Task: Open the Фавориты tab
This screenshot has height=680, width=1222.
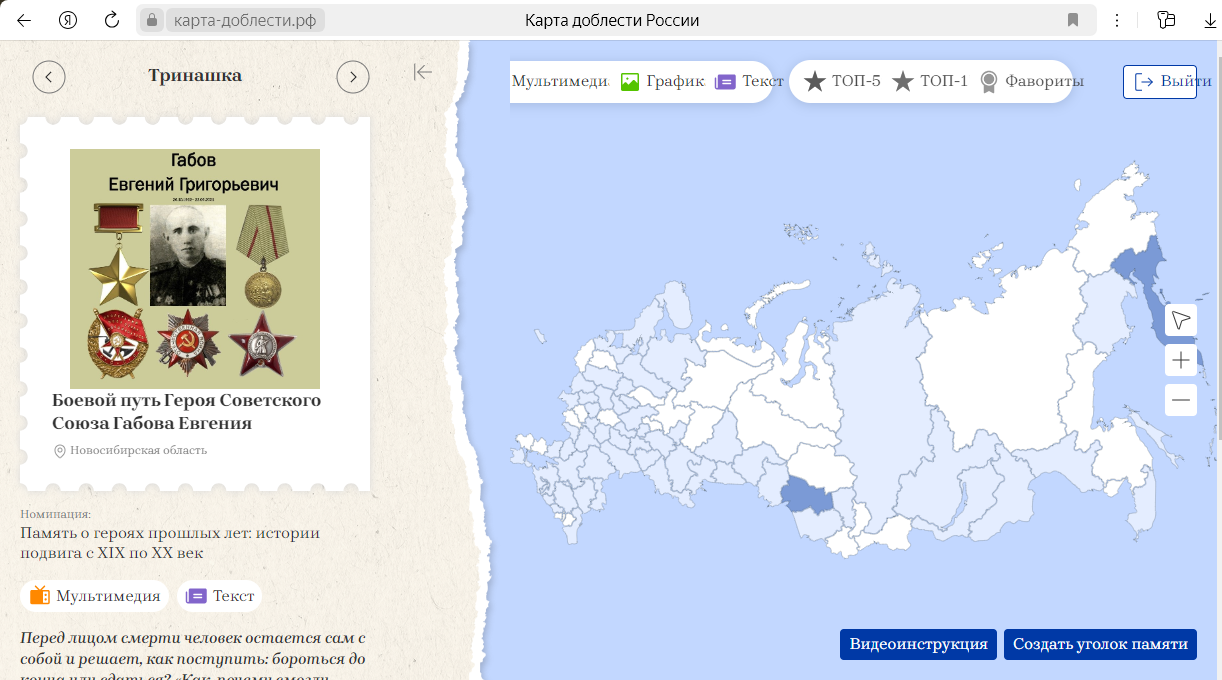Action: [x=1031, y=81]
